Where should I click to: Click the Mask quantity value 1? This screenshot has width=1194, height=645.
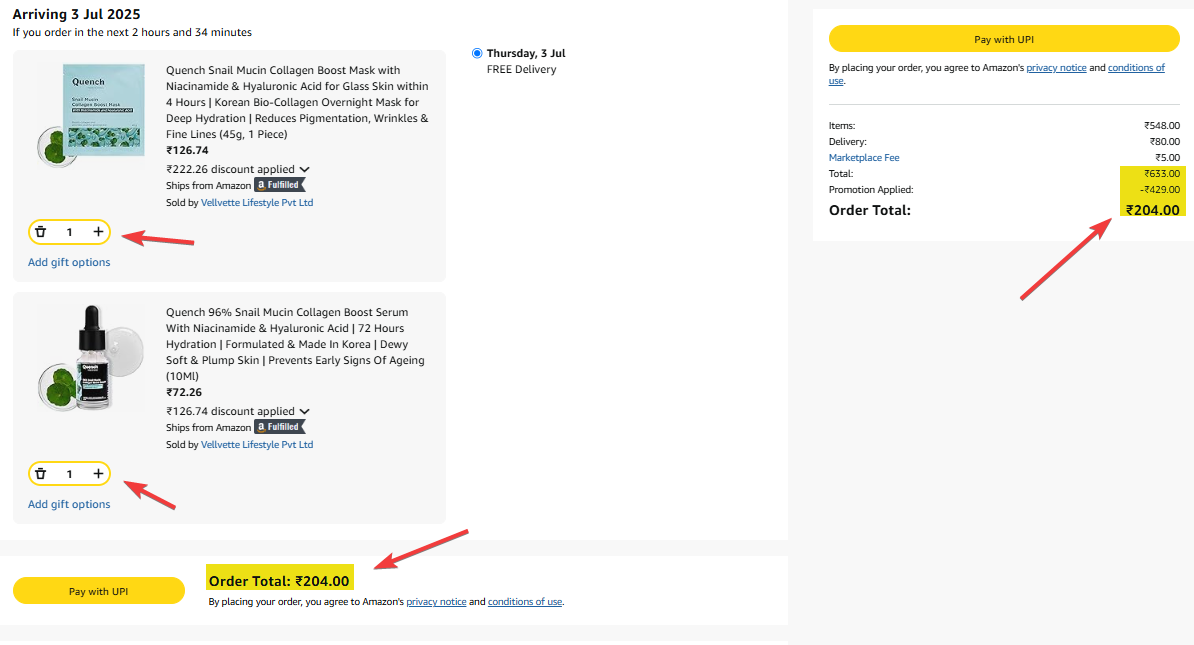(69, 232)
